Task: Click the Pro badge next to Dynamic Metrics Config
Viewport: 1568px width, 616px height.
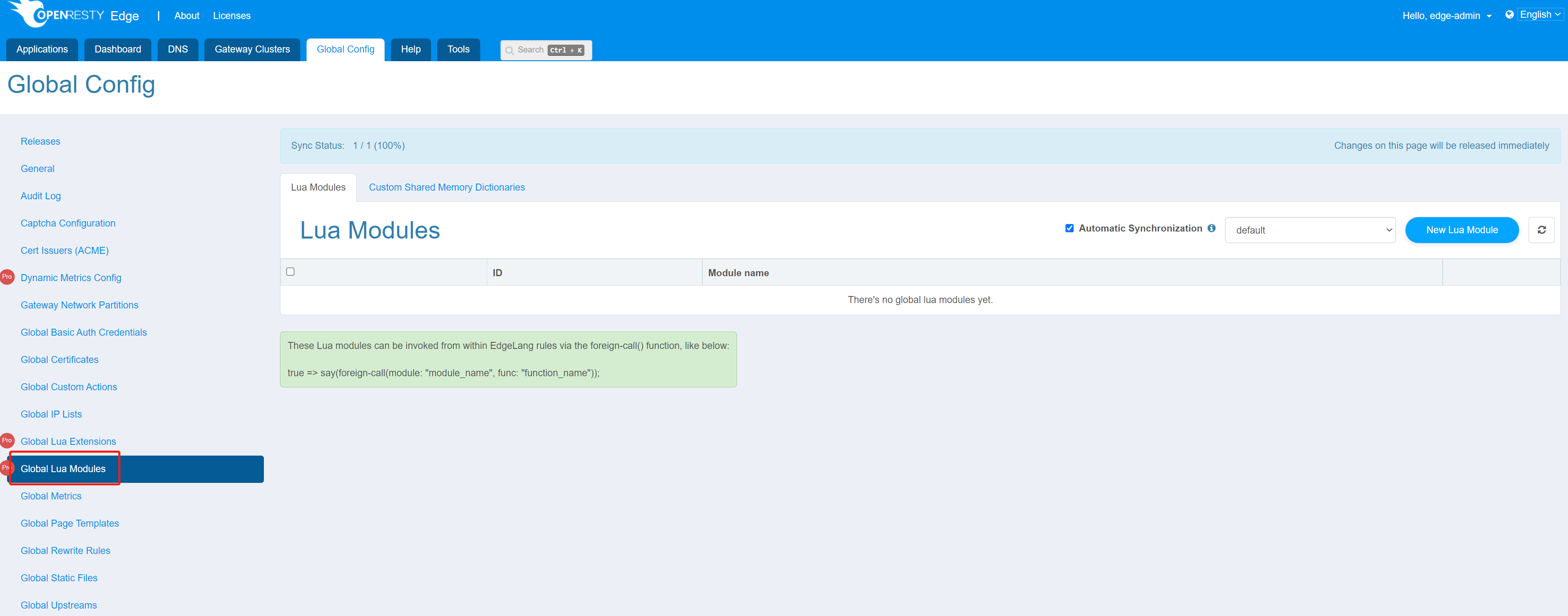Action: pyautogui.click(x=7, y=277)
